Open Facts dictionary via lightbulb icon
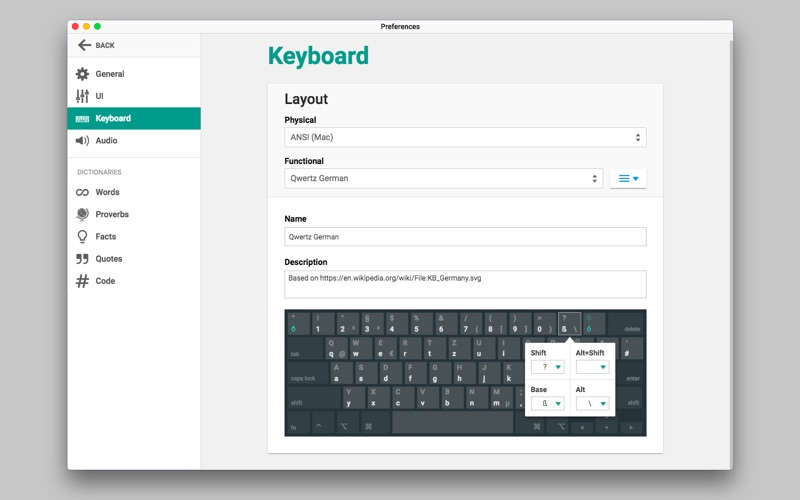The height and width of the screenshot is (500, 800). coord(82,237)
